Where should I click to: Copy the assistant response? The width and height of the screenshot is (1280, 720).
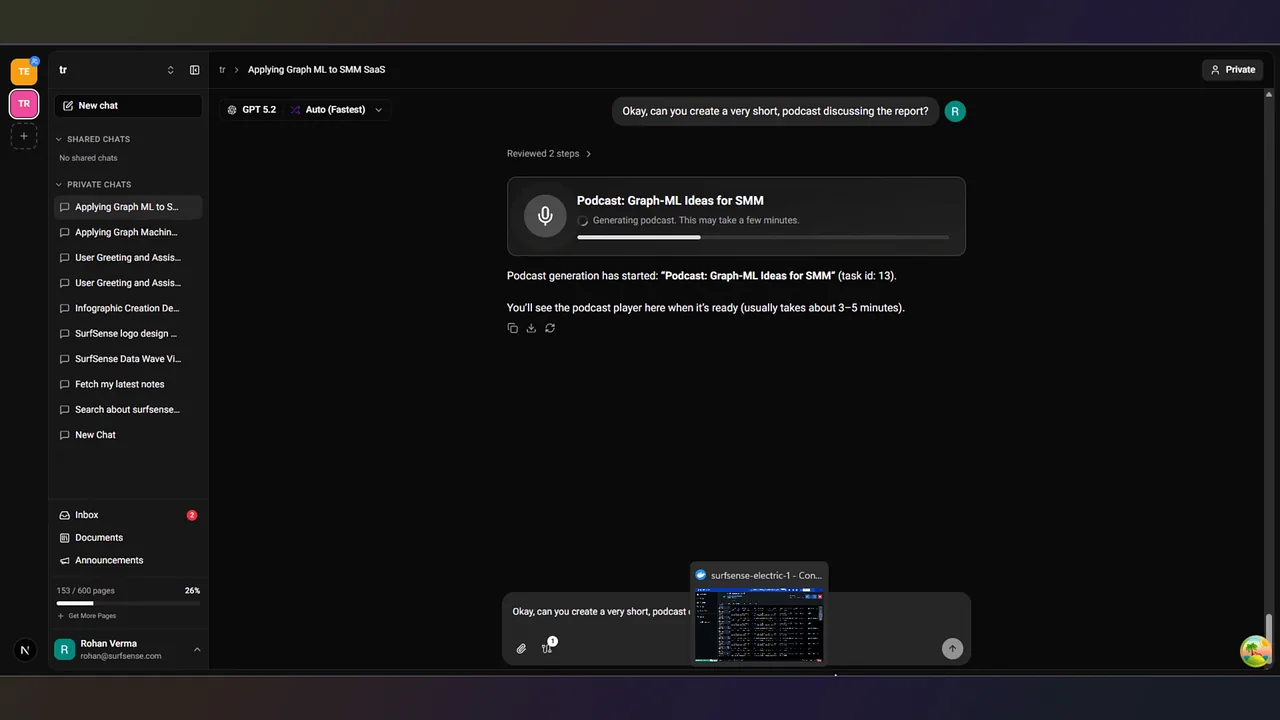tap(512, 328)
